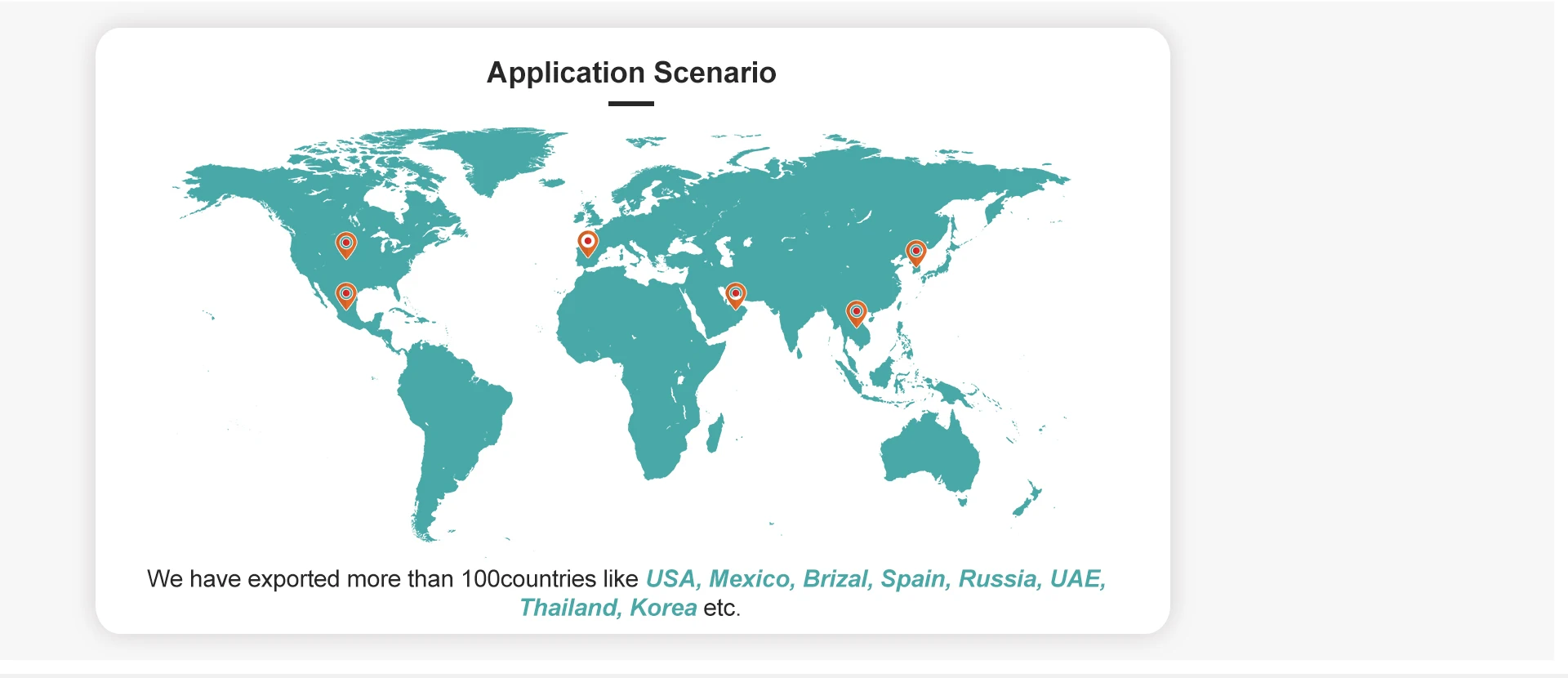Viewport: 1568px width, 678px height.
Task: Click the 'Application Scenario' heading
Action: tap(631, 73)
